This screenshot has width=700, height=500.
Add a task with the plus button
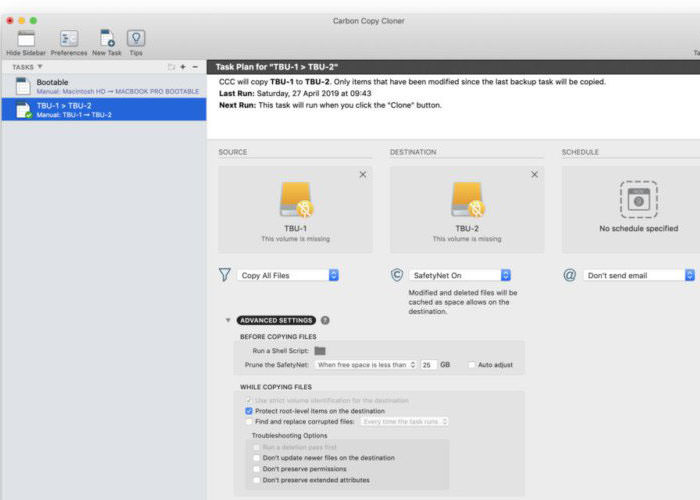pyautogui.click(x=183, y=67)
